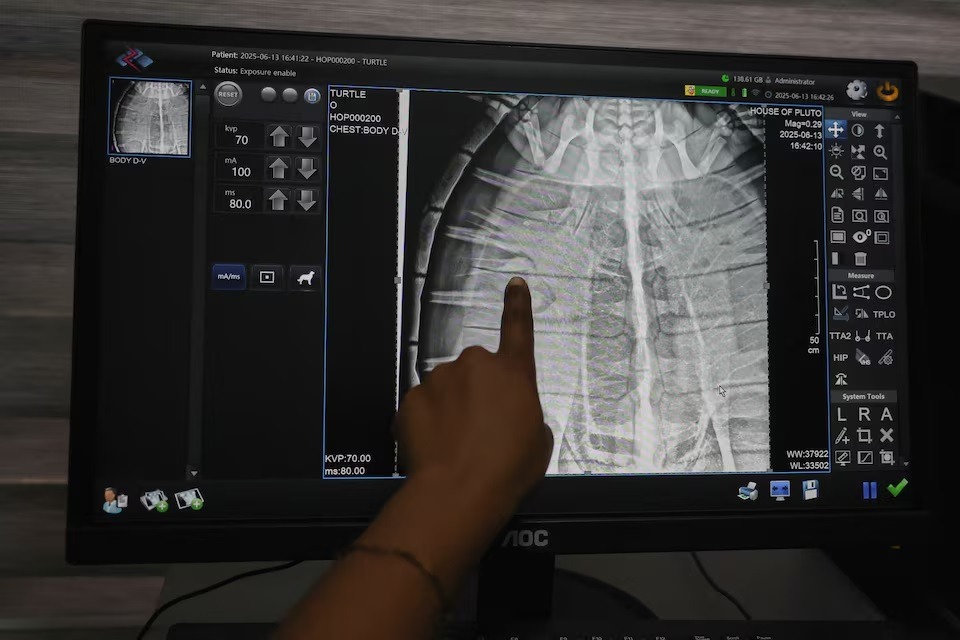Select the VHS heart score tool
This screenshot has width=960, height=640.
[x=863, y=358]
